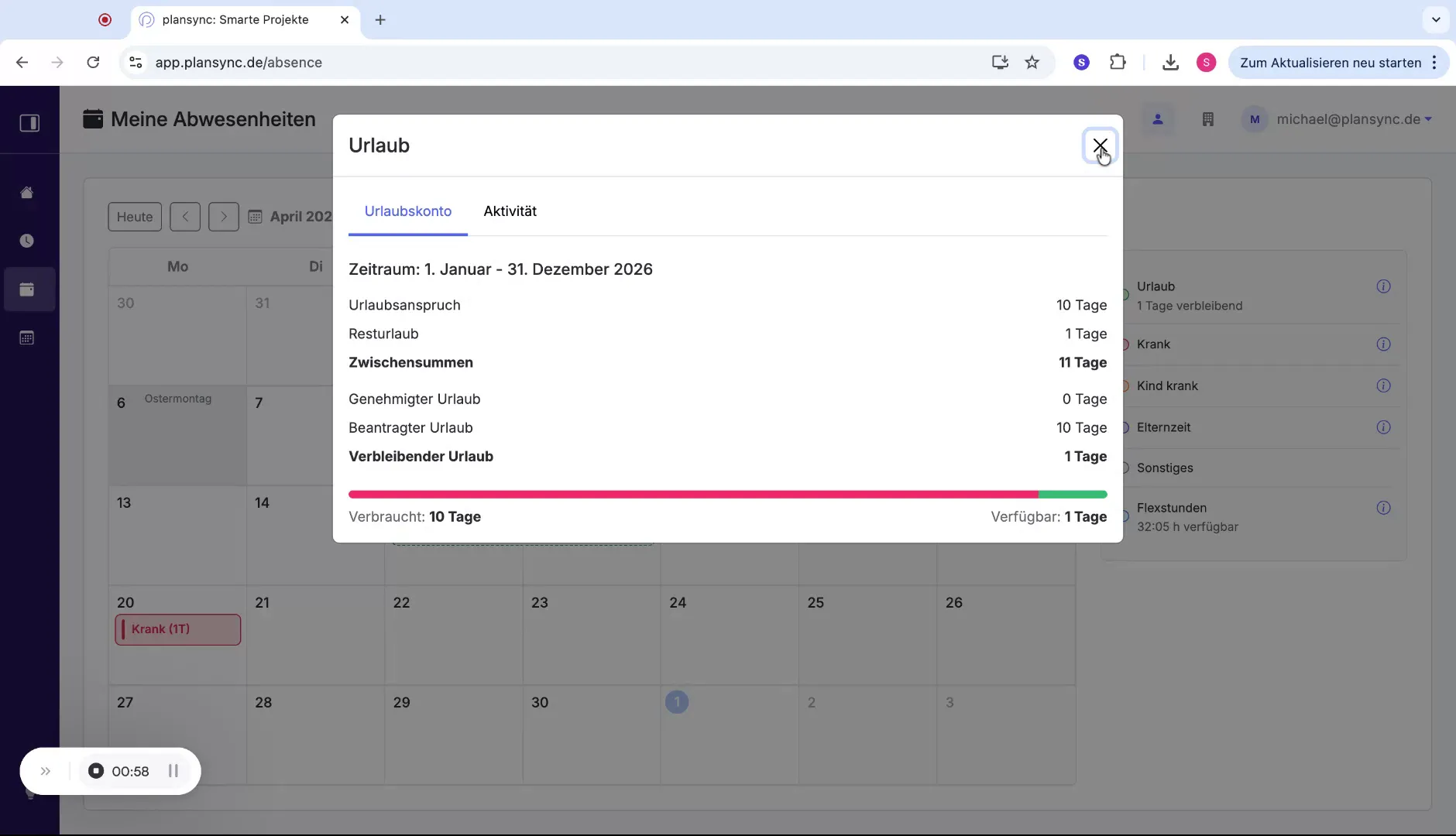Image resolution: width=1456 pixels, height=836 pixels.
Task: Show info for Urlaub absence type
Action: point(1383,286)
